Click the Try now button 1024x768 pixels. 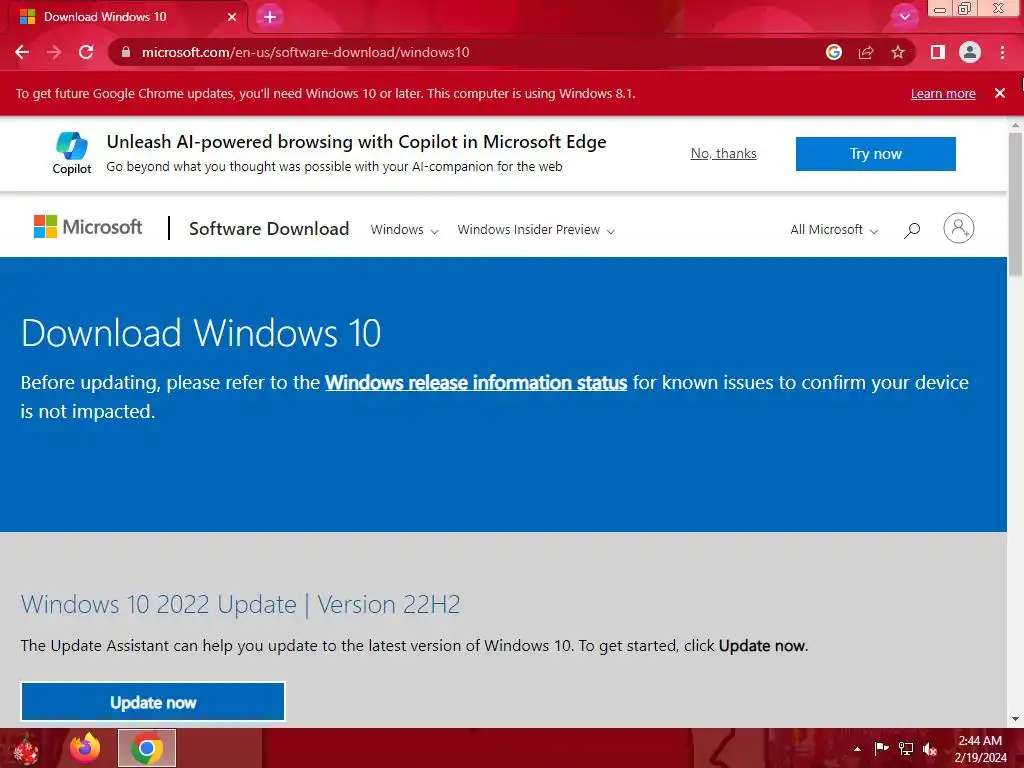pos(876,154)
